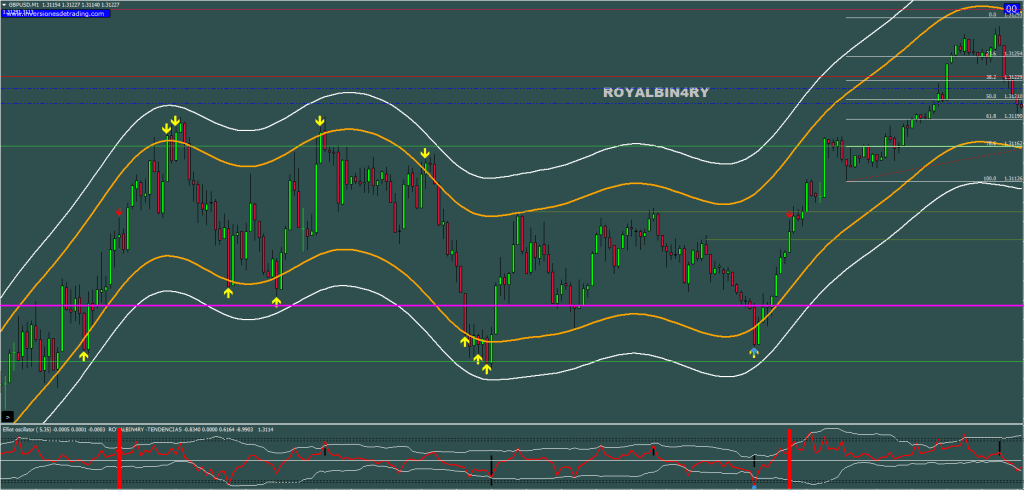Viewport: 1024px width, 490px height.
Task: Click the 1.31126 Fibonacci price value
Action: 1014,178
